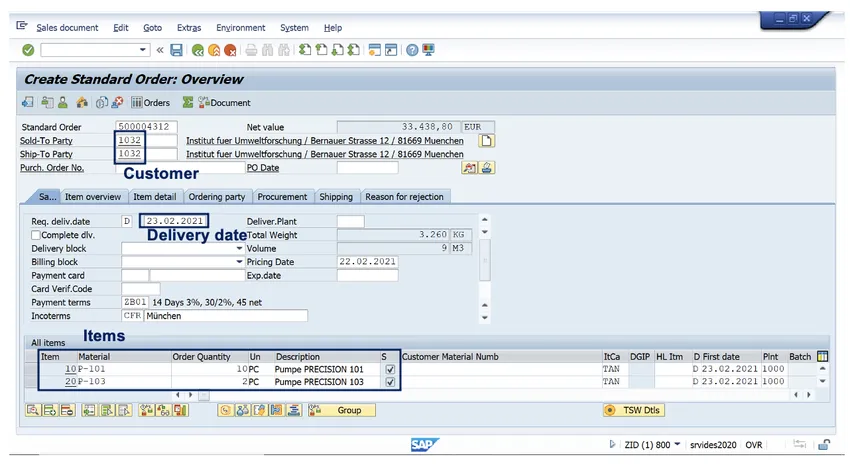Viewport: 850px width, 465px height.
Task: Click the orange Exit icon
Action: (214, 50)
